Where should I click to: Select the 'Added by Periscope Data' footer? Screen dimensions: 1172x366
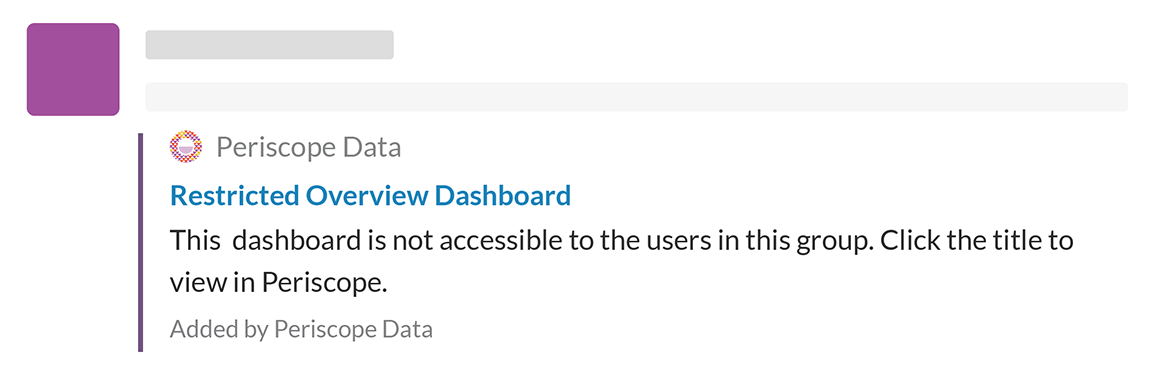pyautogui.click(x=301, y=329)
